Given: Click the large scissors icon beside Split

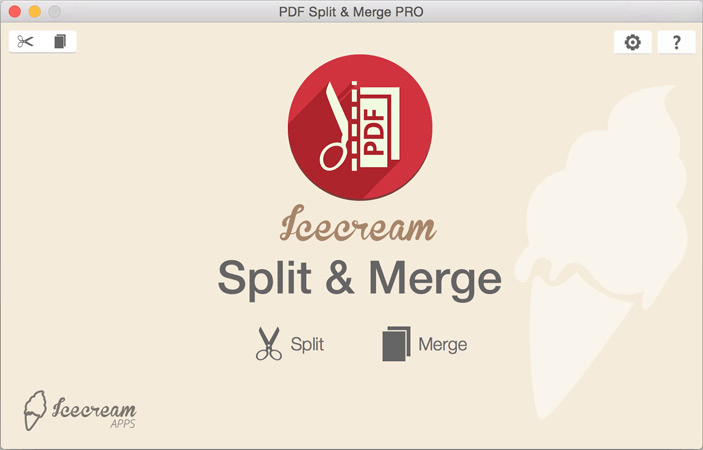Looking at the screenshot, I should point(268,344).
